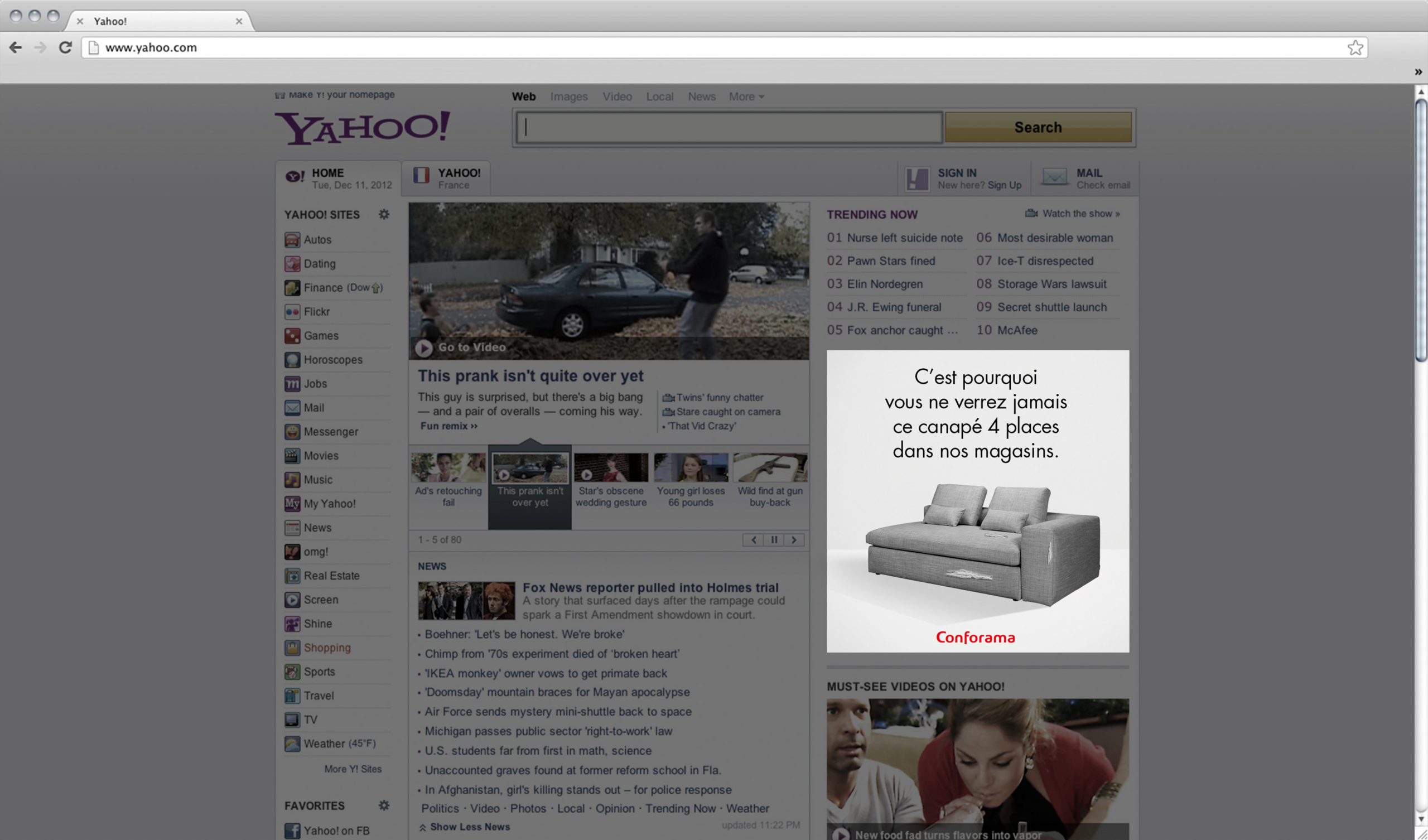1428x840 pixels.
Task: Click Watch the show link
Action: pyautogui.click(x=1072, y=214)
